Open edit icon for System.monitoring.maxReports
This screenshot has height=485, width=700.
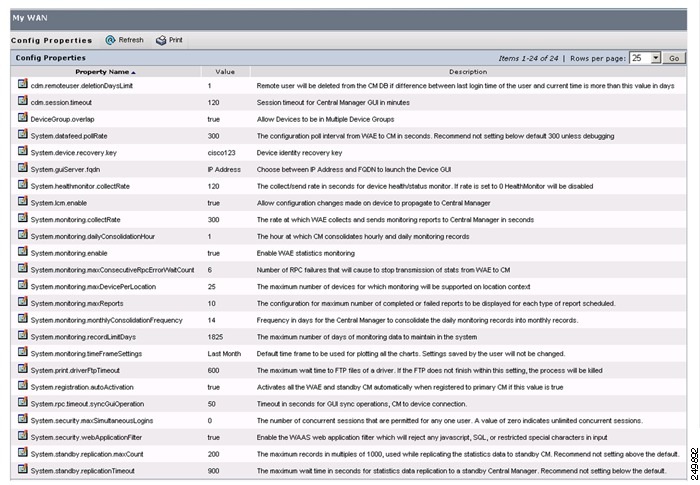tap(23, 301)
